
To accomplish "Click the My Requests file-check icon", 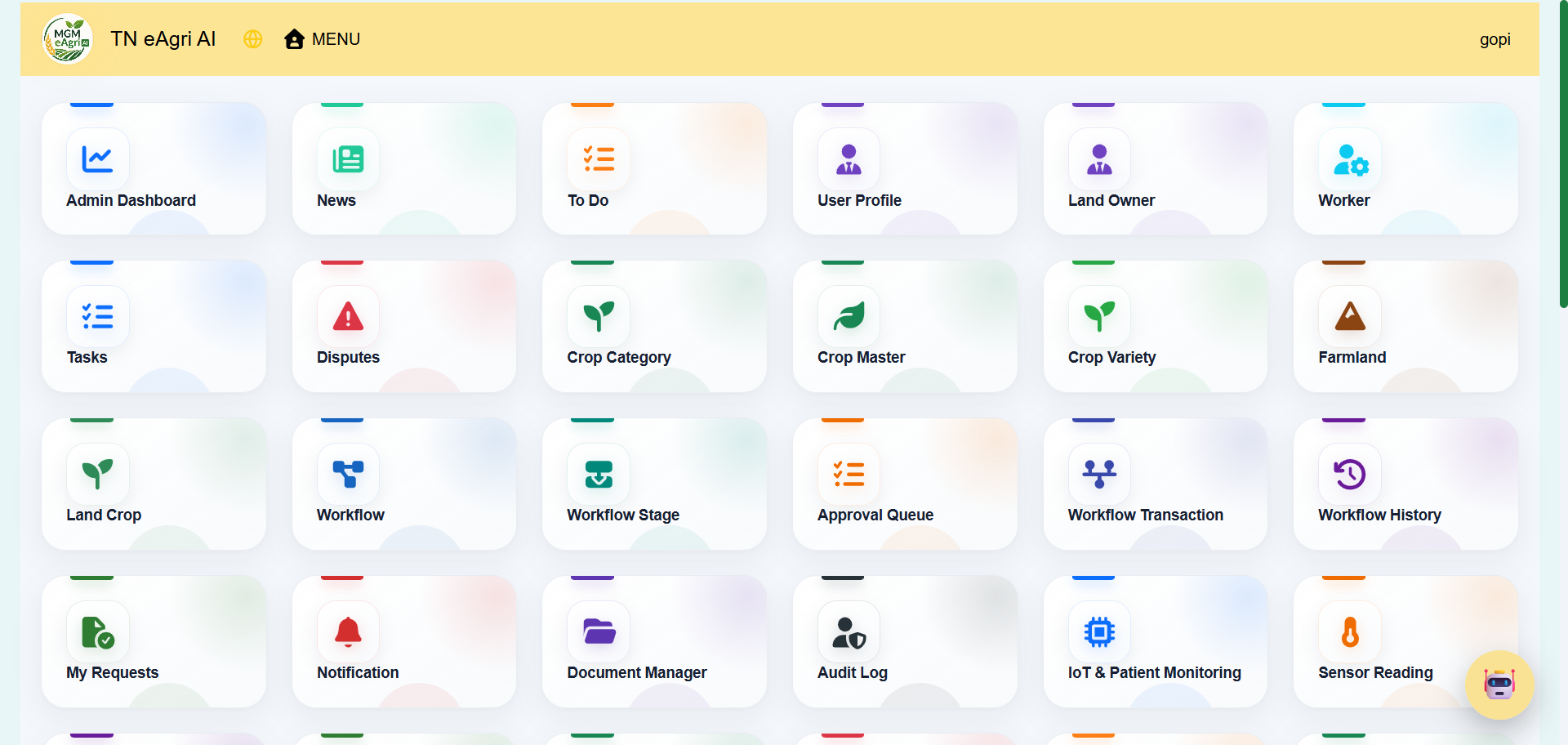I will coord(98,632).
